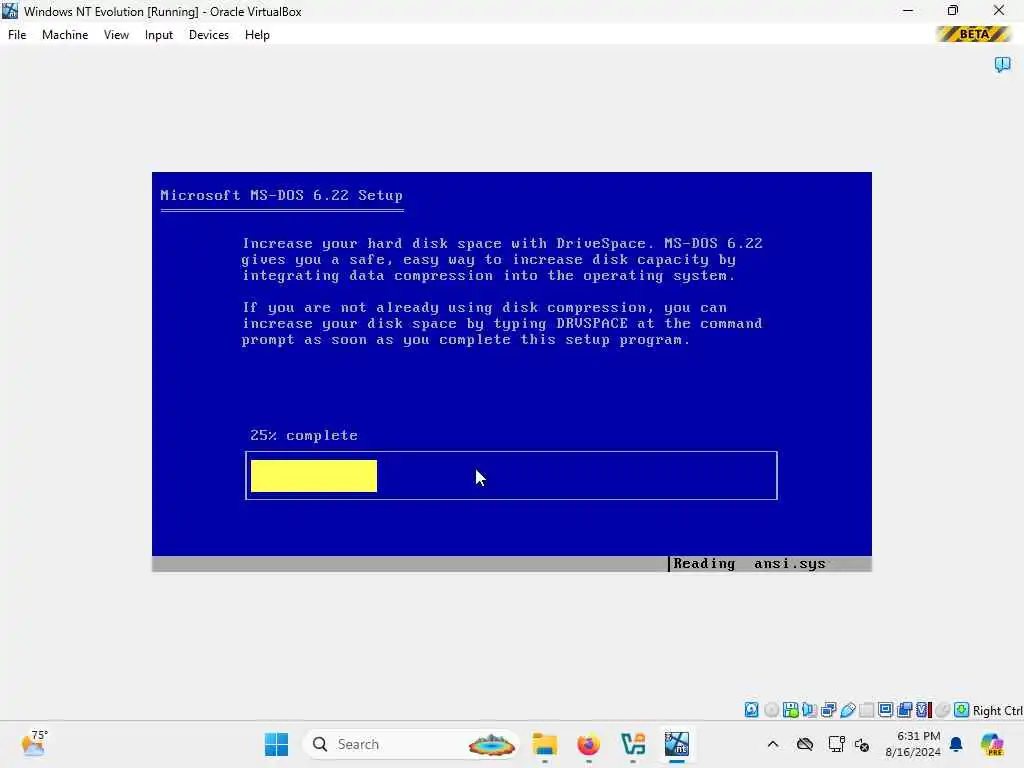Open the Devices menu
Viewport: 1024px width, 768px height.
pos(209,35)
